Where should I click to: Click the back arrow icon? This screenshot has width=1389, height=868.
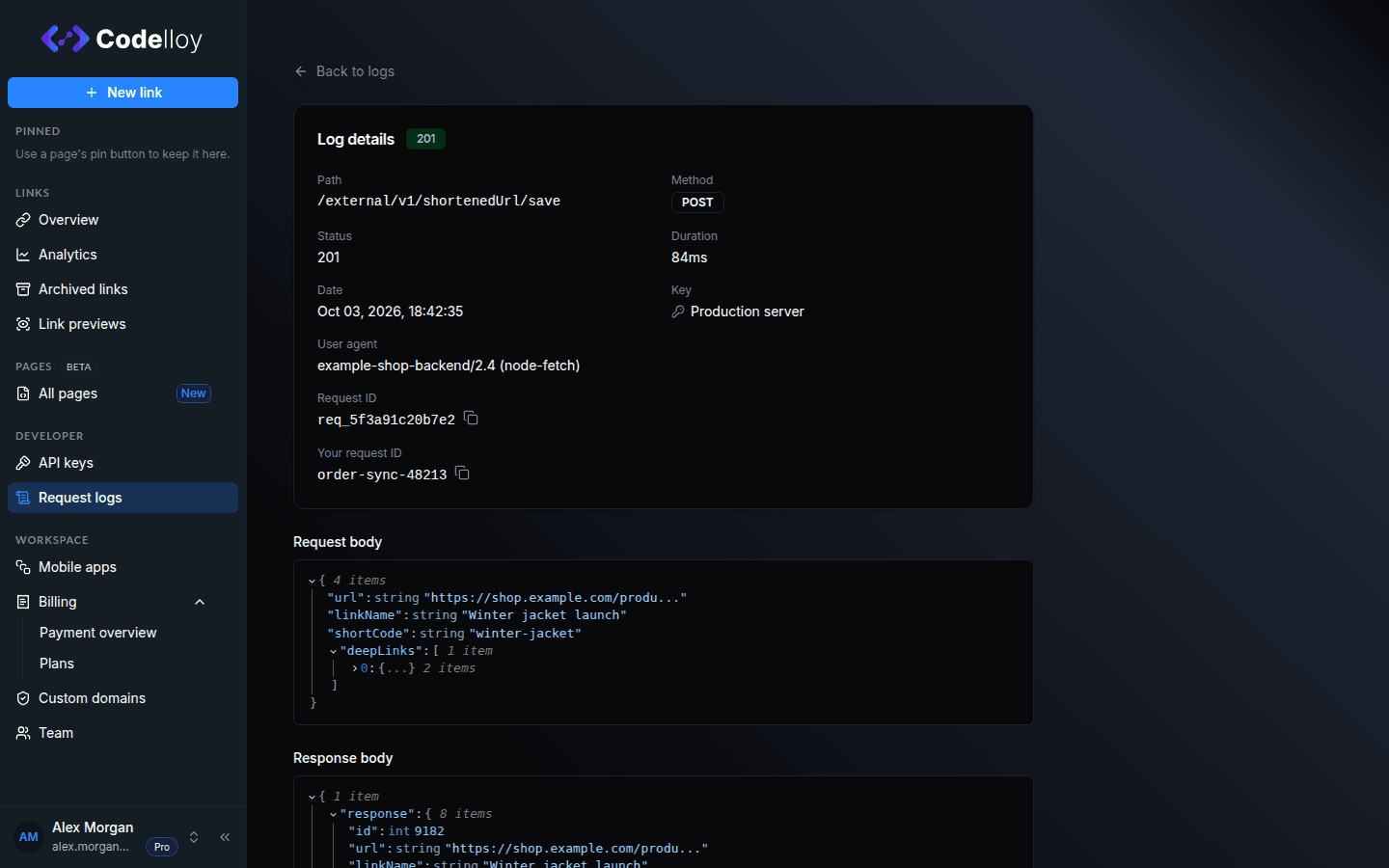[301, 71]
